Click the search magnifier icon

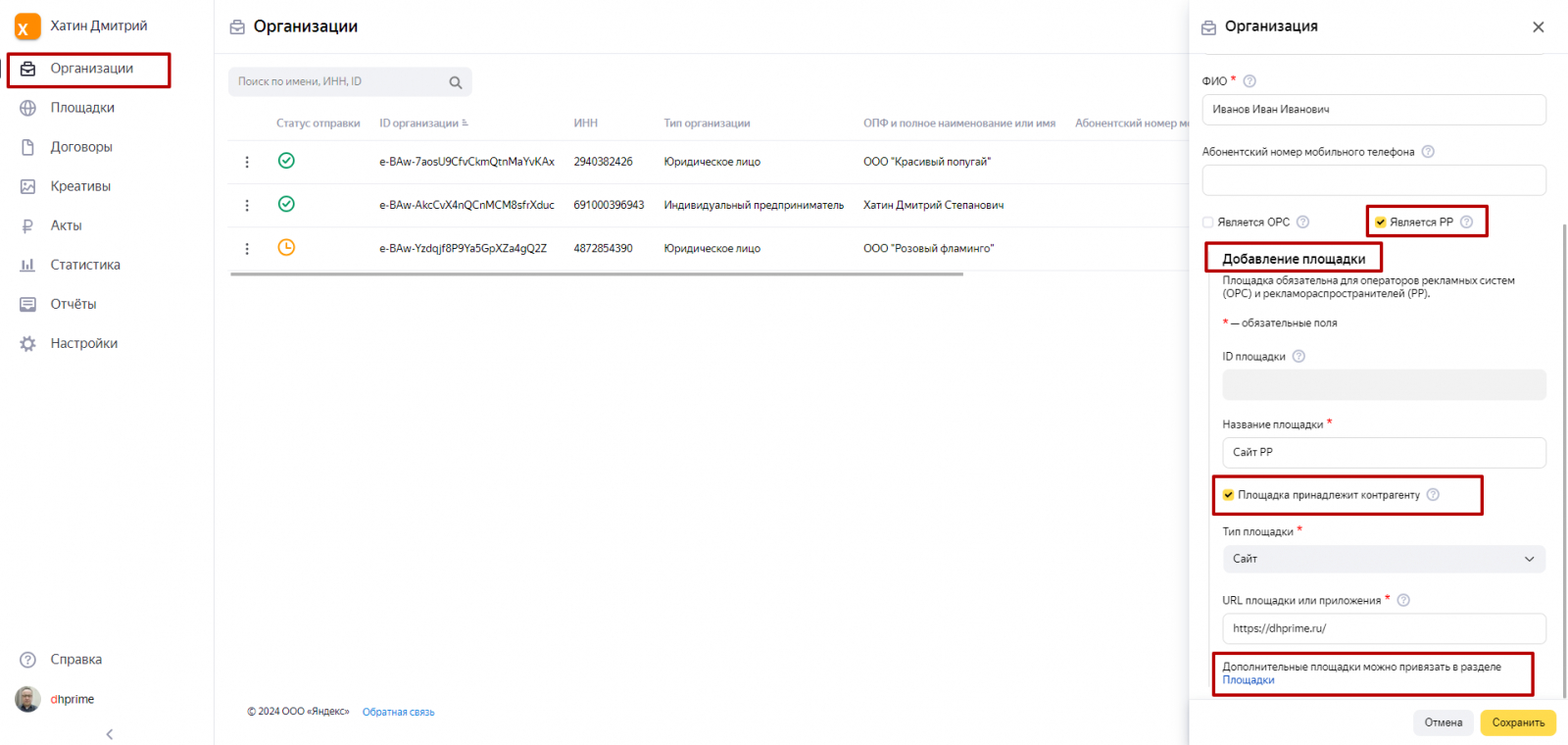click(456, 82)
